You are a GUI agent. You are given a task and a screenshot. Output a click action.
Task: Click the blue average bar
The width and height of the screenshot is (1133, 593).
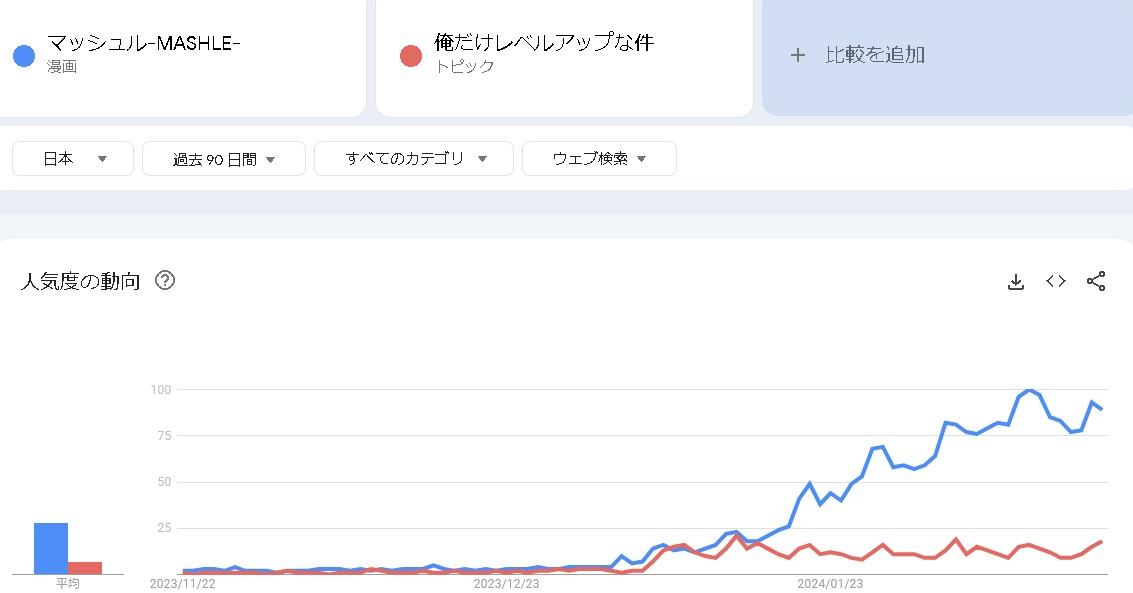(x=51, y=548)
